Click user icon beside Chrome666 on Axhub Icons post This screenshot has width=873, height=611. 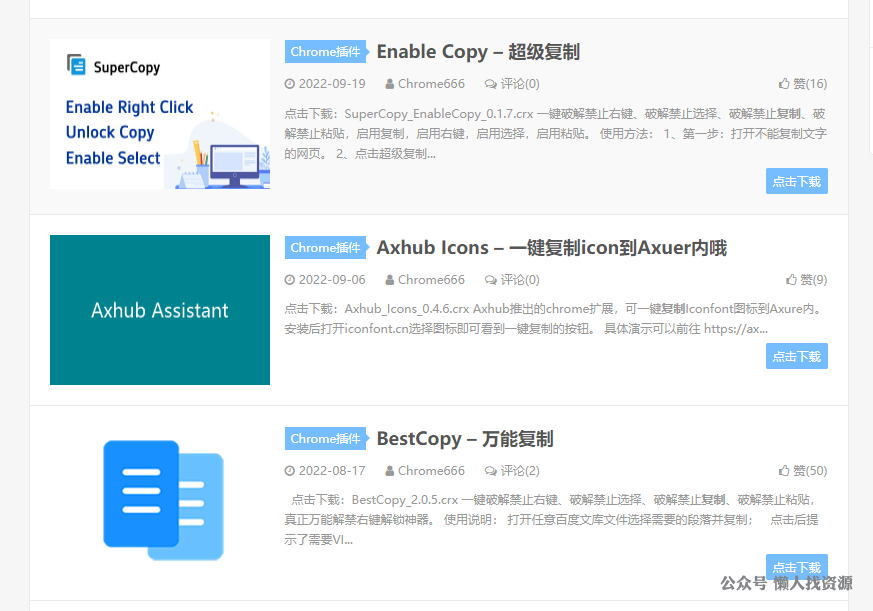(390, 280)
